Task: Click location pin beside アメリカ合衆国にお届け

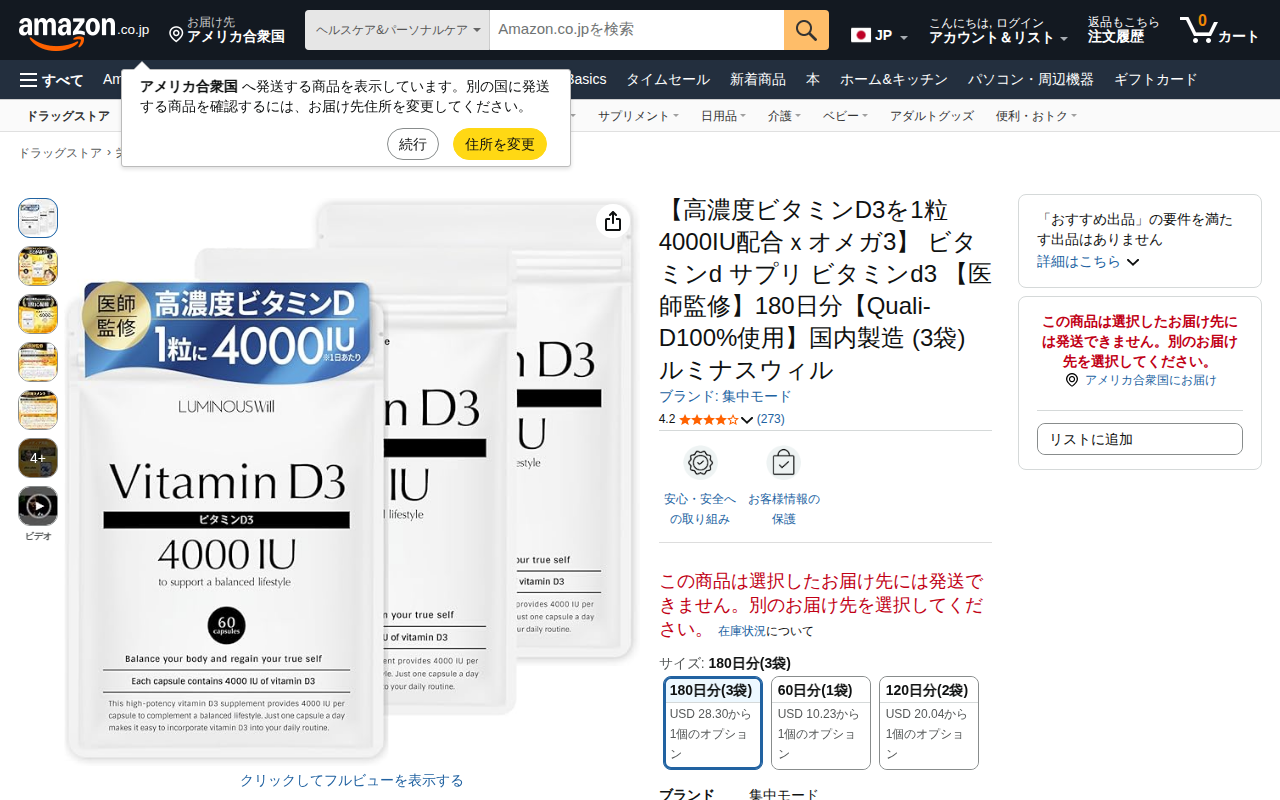Action: click(x=1072, y=380)
